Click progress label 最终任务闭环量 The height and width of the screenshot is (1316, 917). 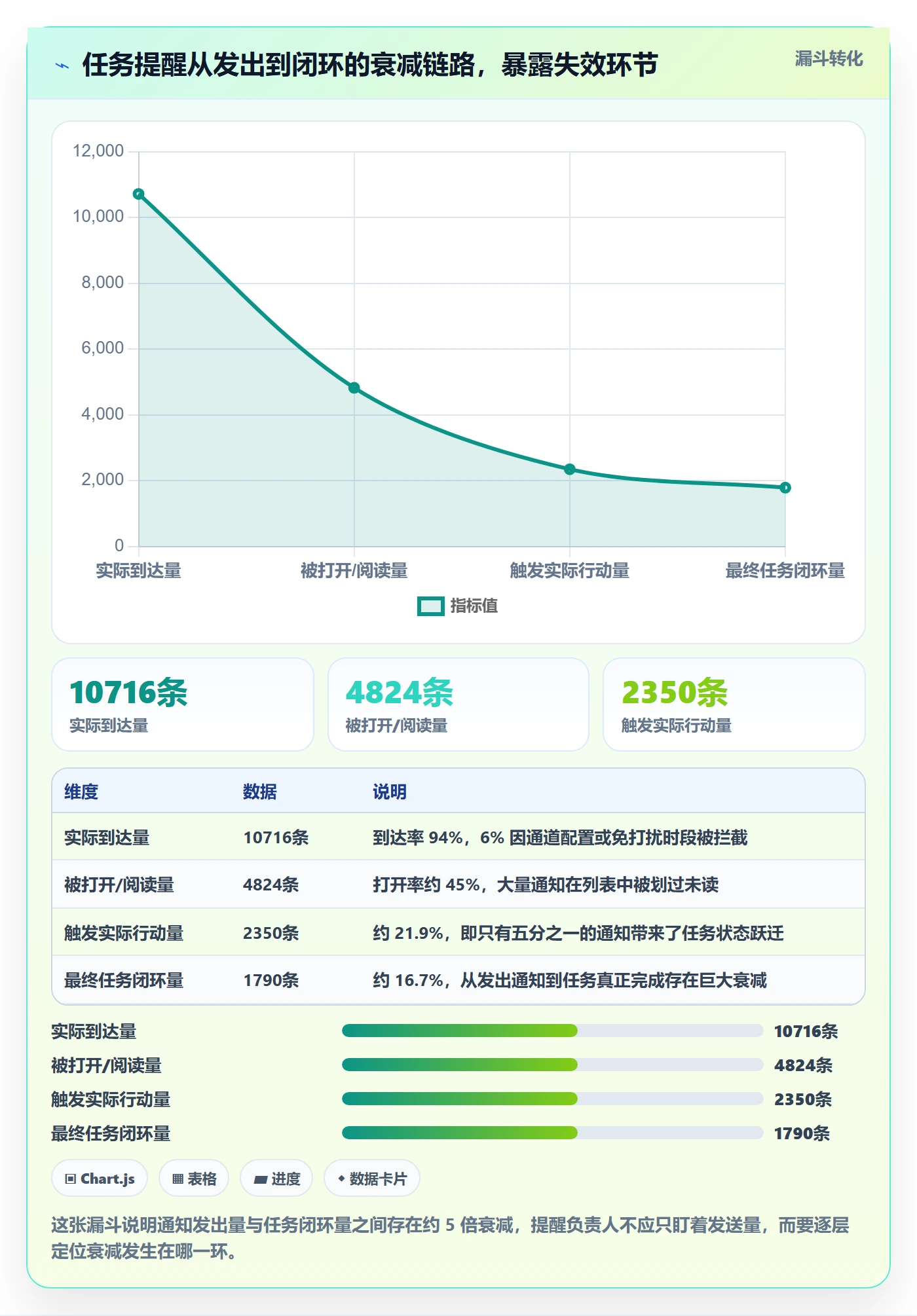pyautogui.click(x=111, y=1133)
